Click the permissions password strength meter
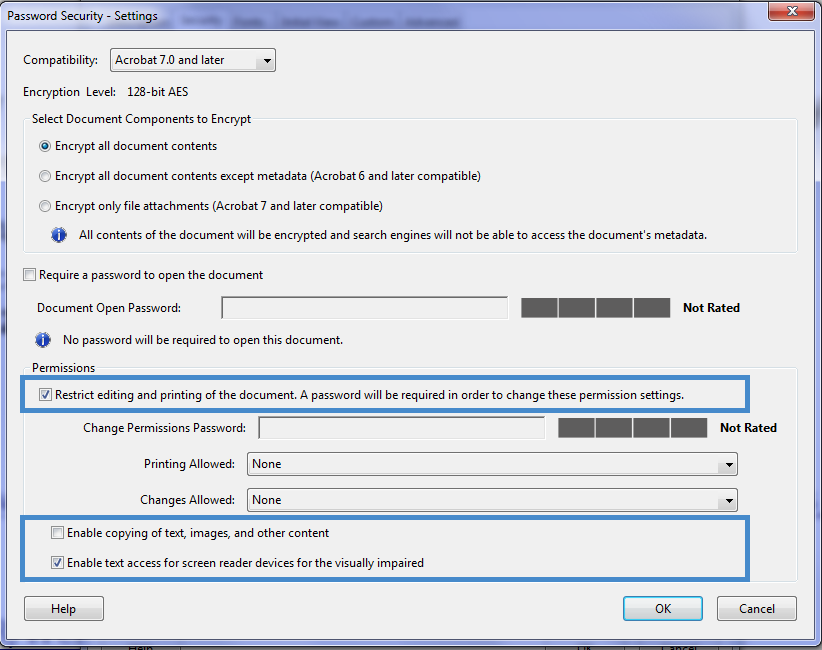 pos(633,428)
